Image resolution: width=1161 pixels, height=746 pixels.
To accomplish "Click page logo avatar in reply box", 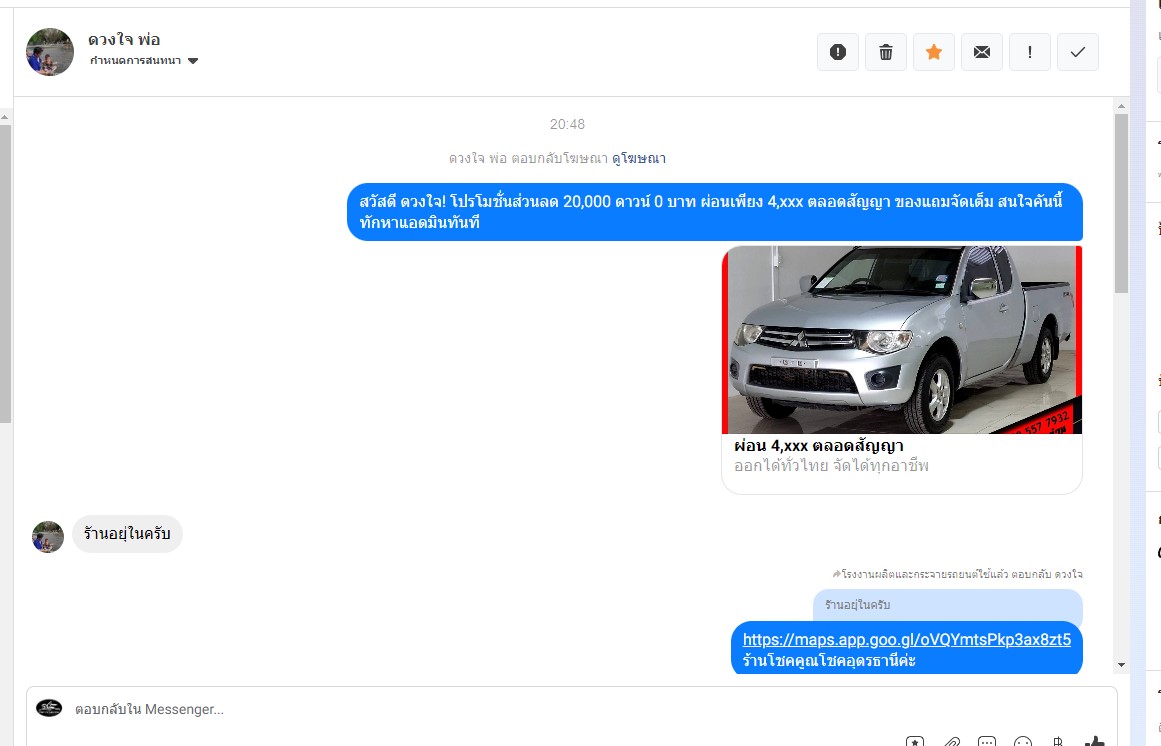I will (49, 708).
